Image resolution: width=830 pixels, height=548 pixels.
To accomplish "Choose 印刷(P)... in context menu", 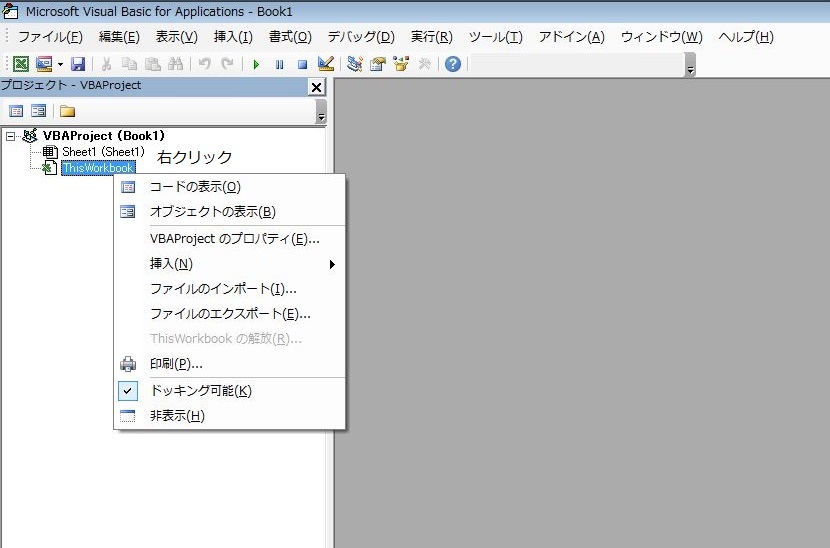I will (x=230, y=364).
